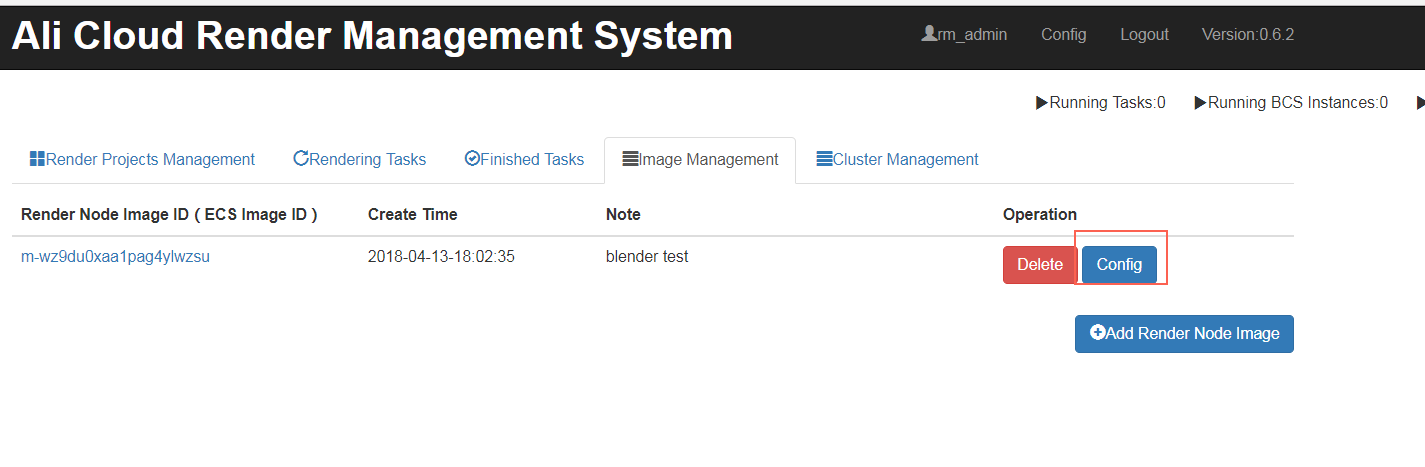Click the user icon beside rm_admin
The height and width of the screenshot is (467, 1425).
[x=929, y=33]
